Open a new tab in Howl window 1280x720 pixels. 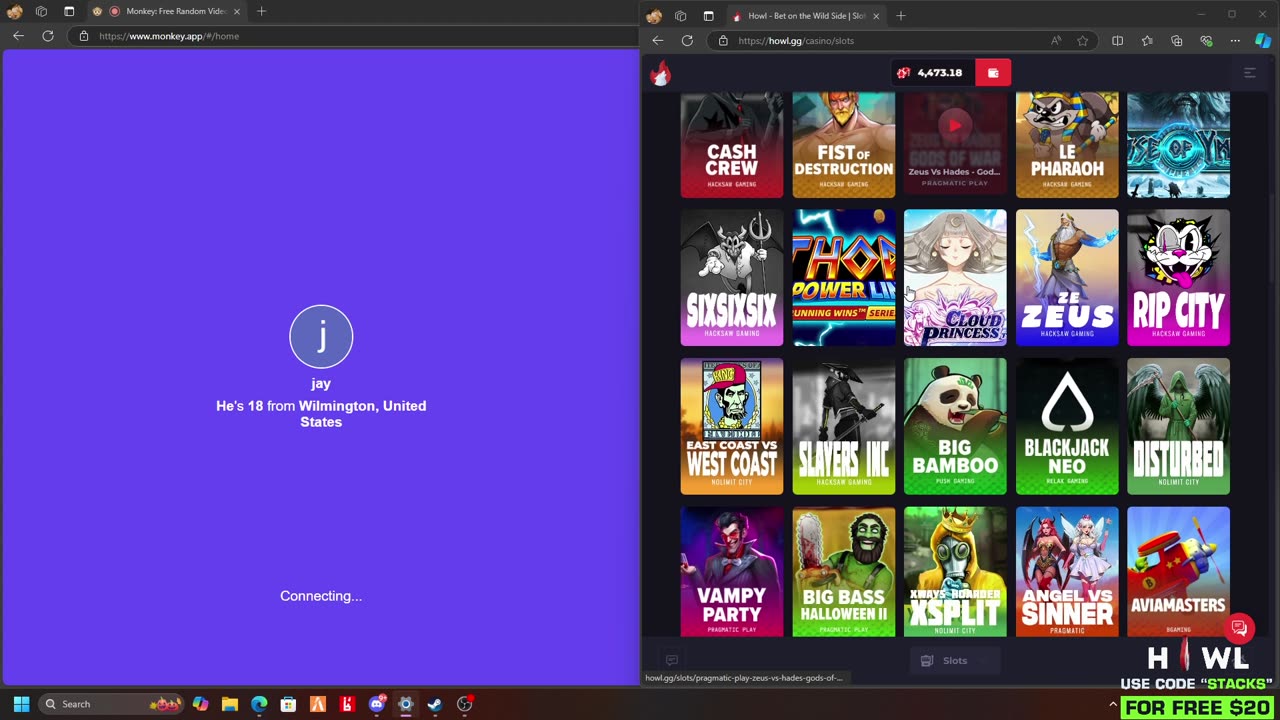[900, 16]
